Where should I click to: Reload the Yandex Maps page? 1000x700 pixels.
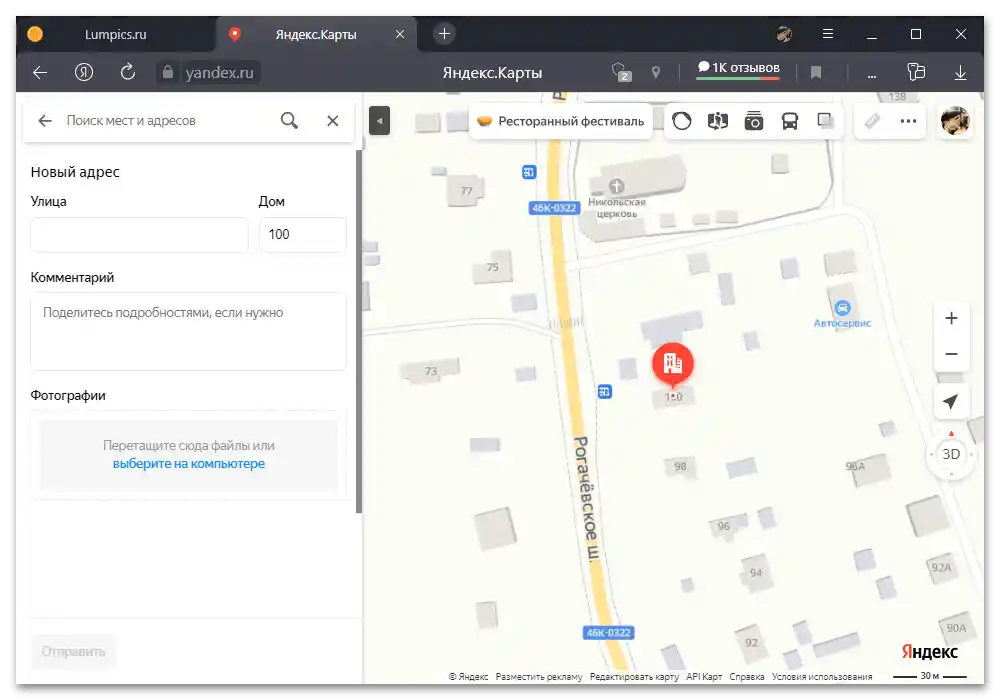128,73
